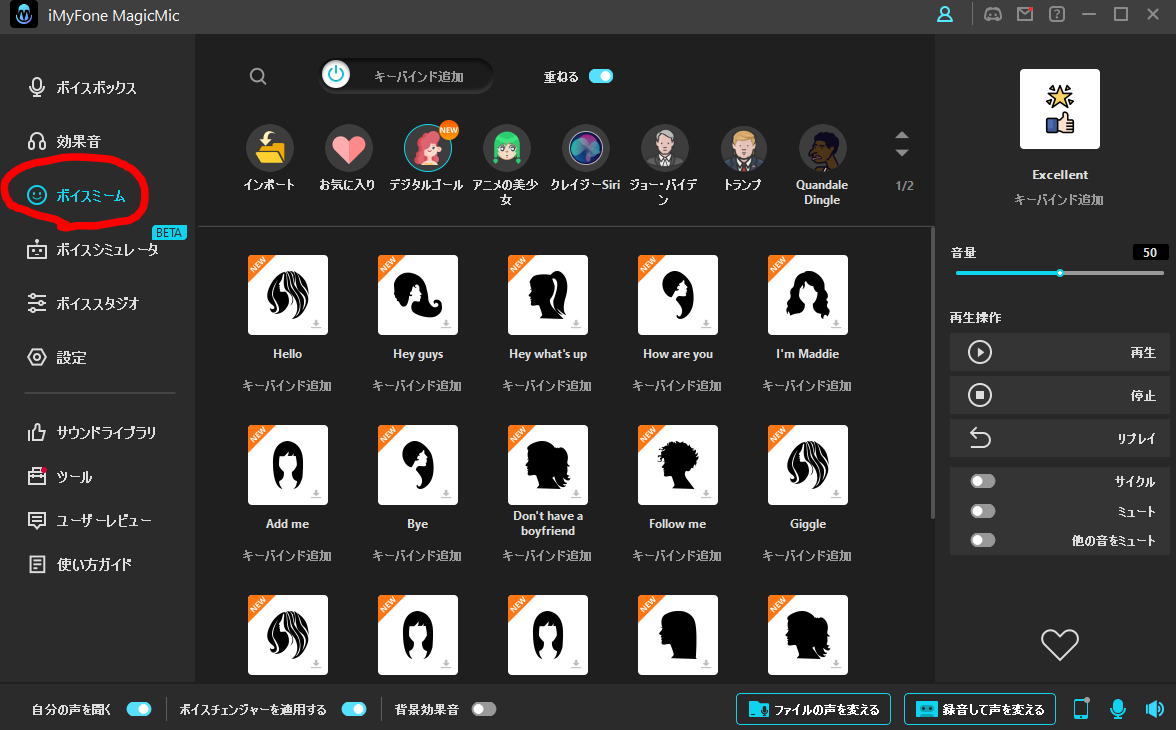Viewport: 1176px width, 730px height.
Task: Show previous page of voice categories
Action: tap(902, 136)
